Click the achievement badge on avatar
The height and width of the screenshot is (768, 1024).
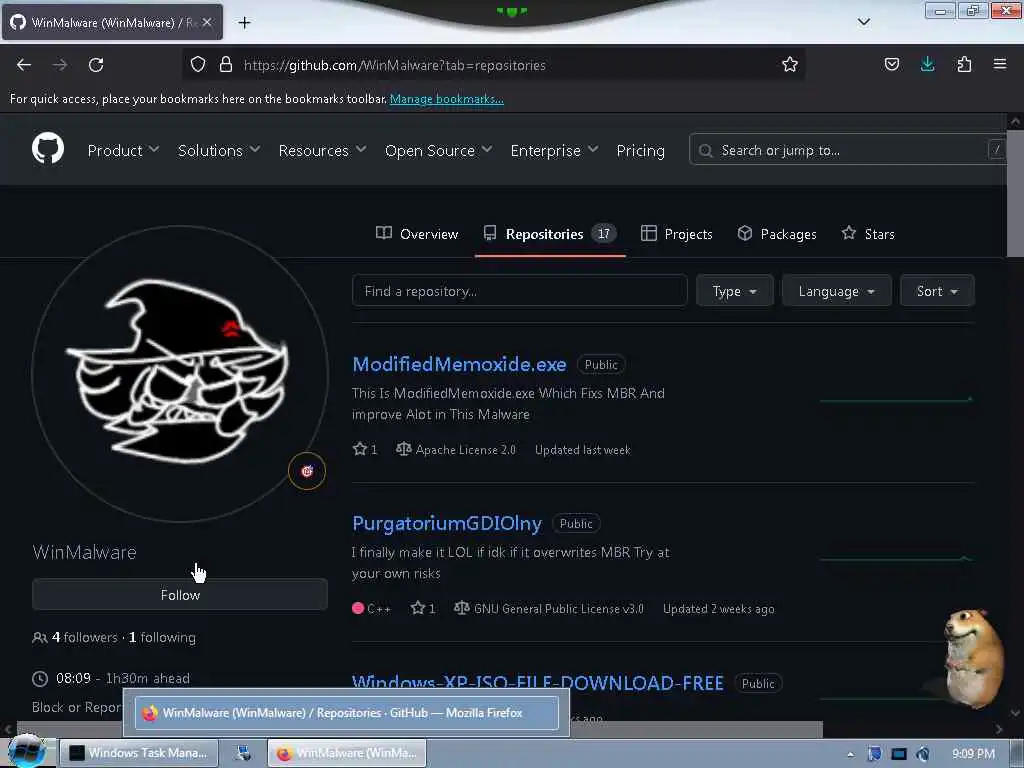[307, 471]
